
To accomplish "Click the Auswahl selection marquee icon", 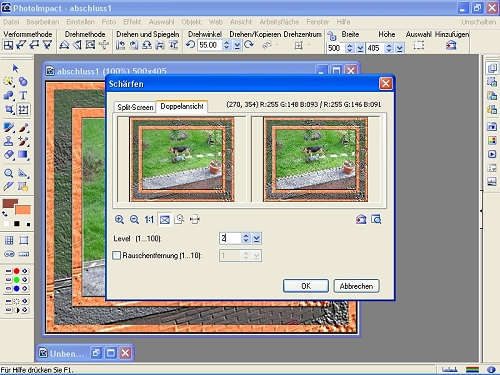I will tap(419, 45).
